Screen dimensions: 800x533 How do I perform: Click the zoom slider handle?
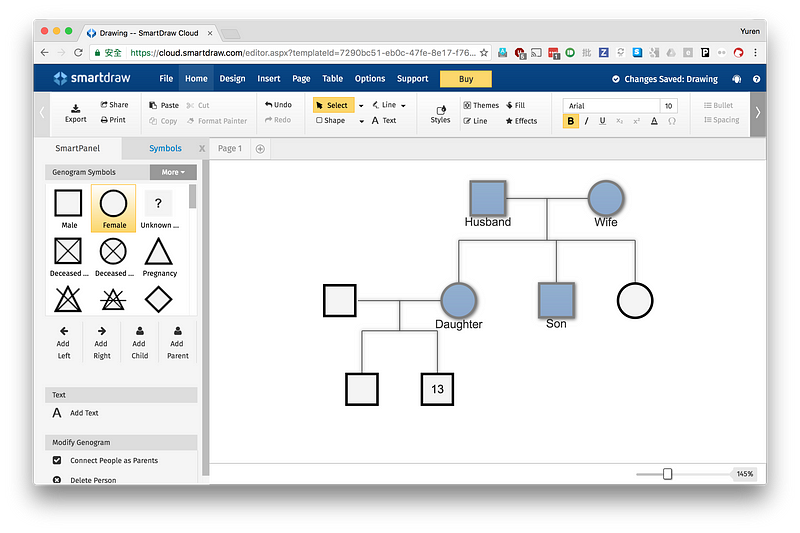(667, 474)
